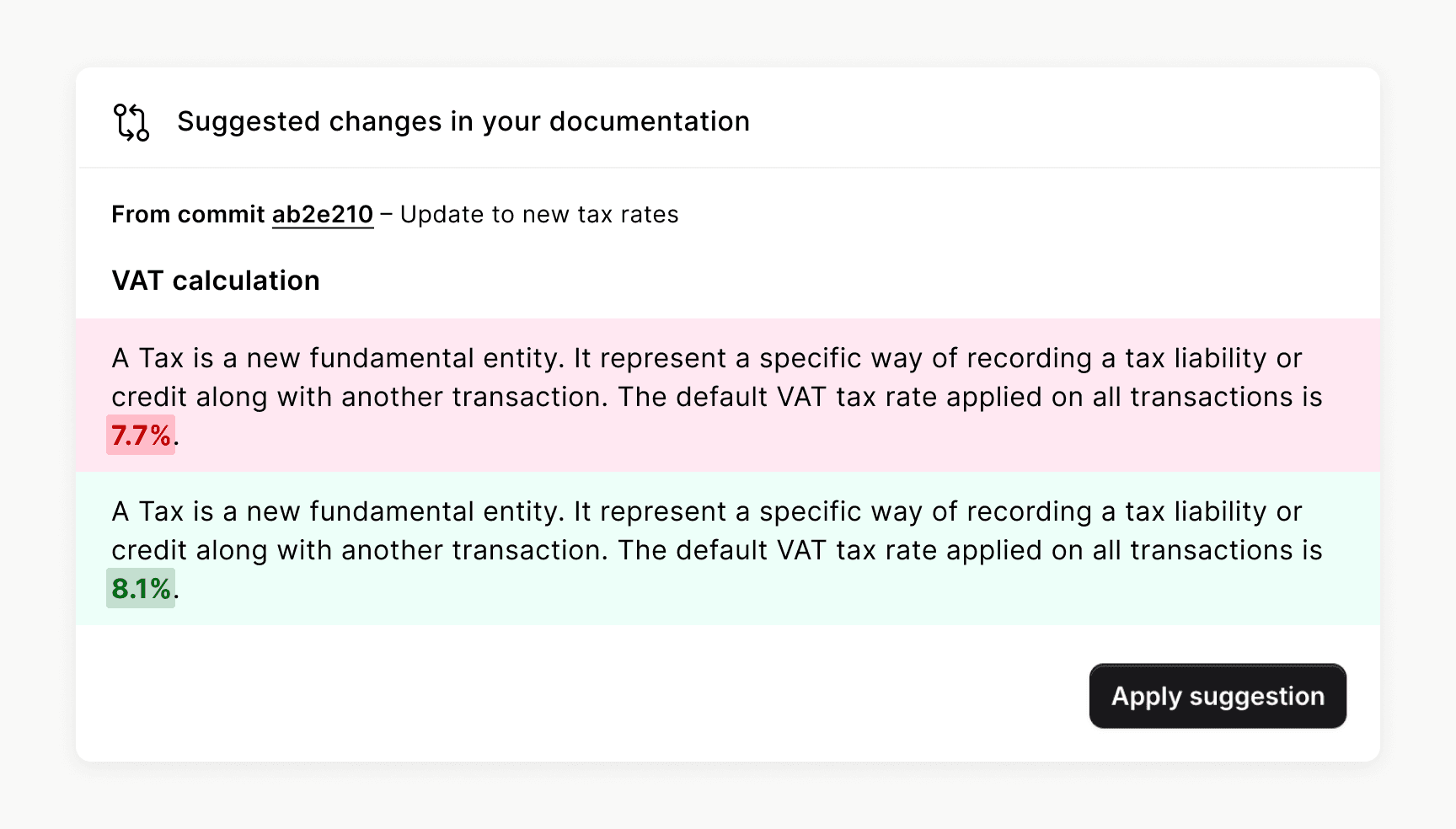Click 'credit along with' in the green block
This screenshot has width=1456, height=829.
222,551
